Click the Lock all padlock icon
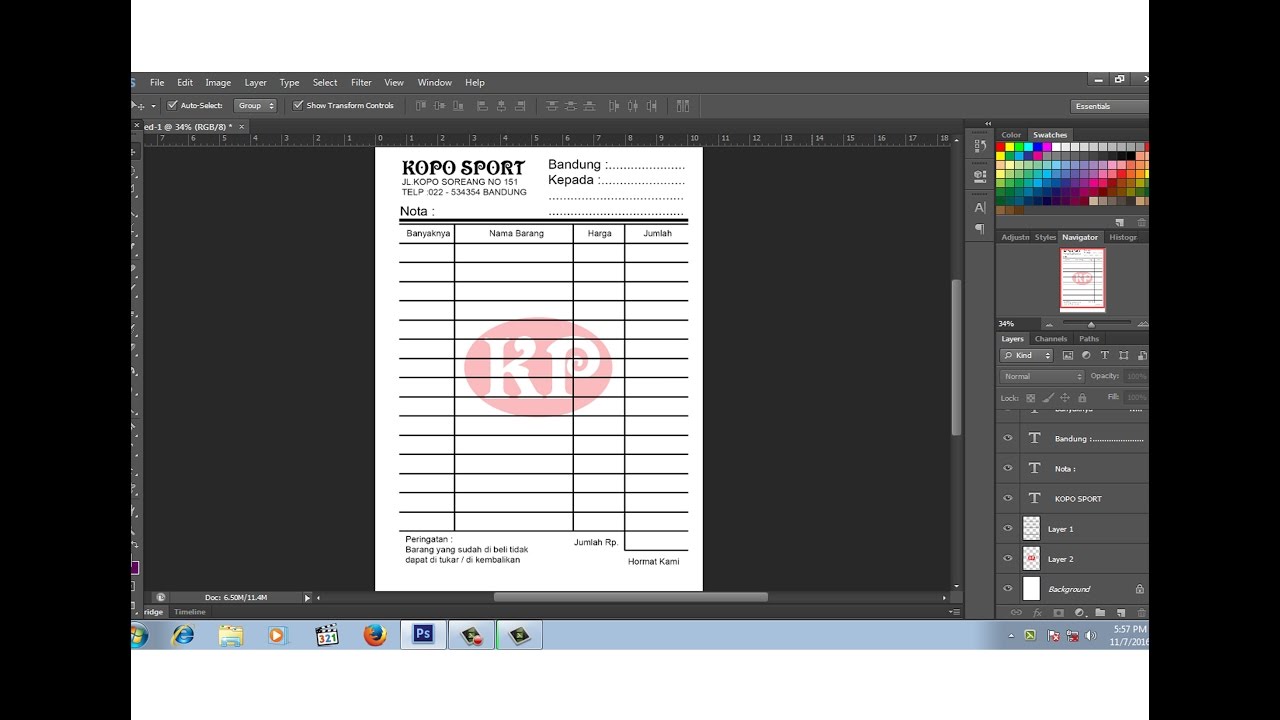 pyautogui.click(x=1082, y=398)
